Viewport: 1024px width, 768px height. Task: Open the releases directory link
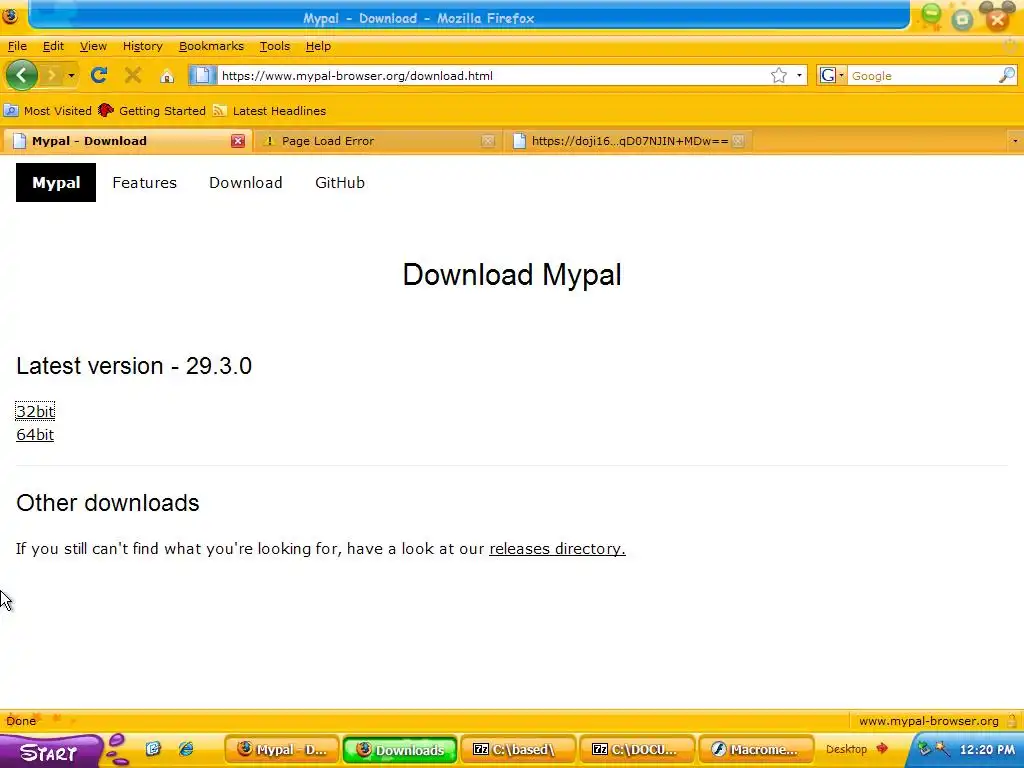coord(557,549)
